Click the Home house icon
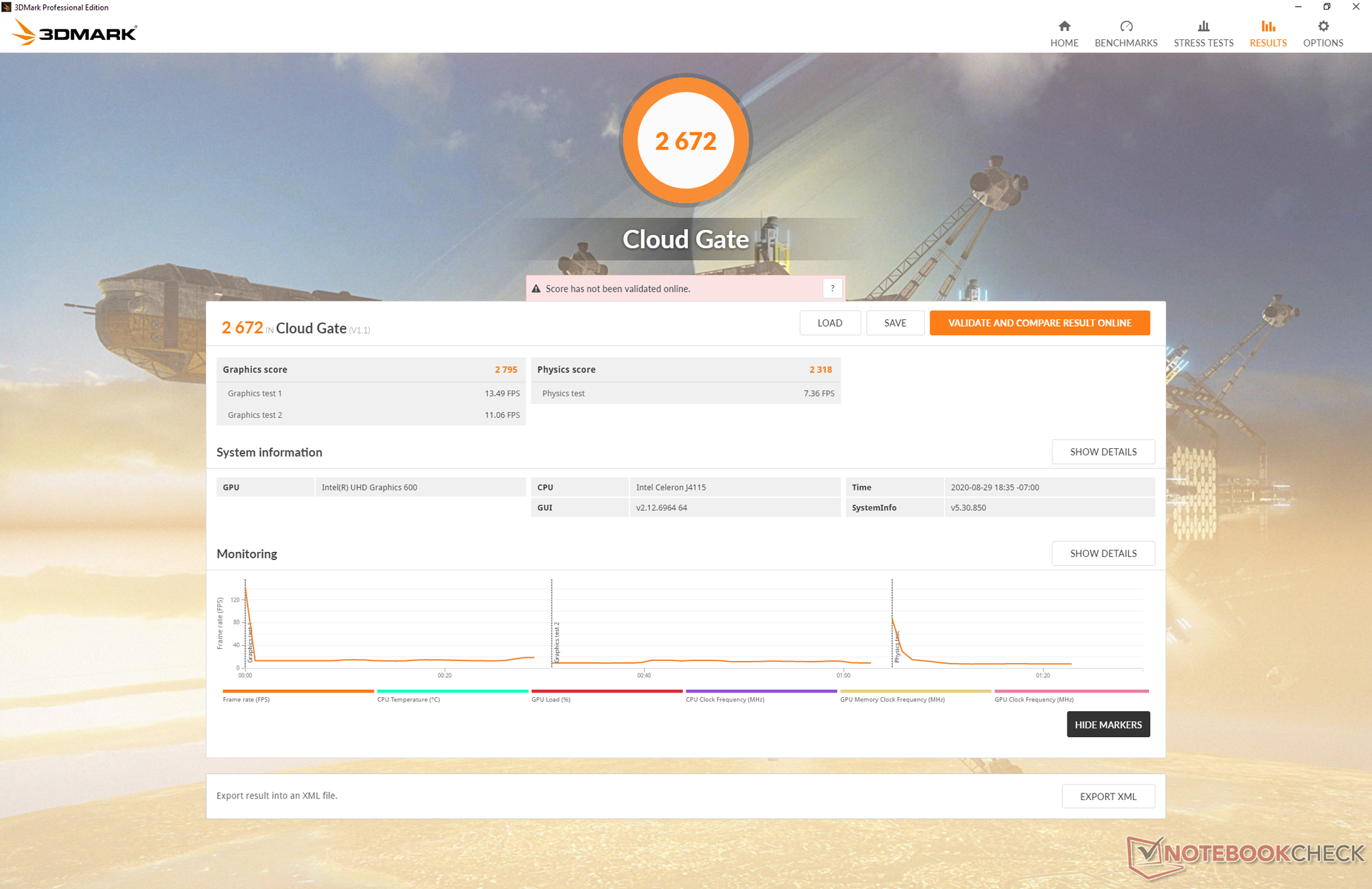Viewport: 1372px width, 889px height. tap(1064, 26)
